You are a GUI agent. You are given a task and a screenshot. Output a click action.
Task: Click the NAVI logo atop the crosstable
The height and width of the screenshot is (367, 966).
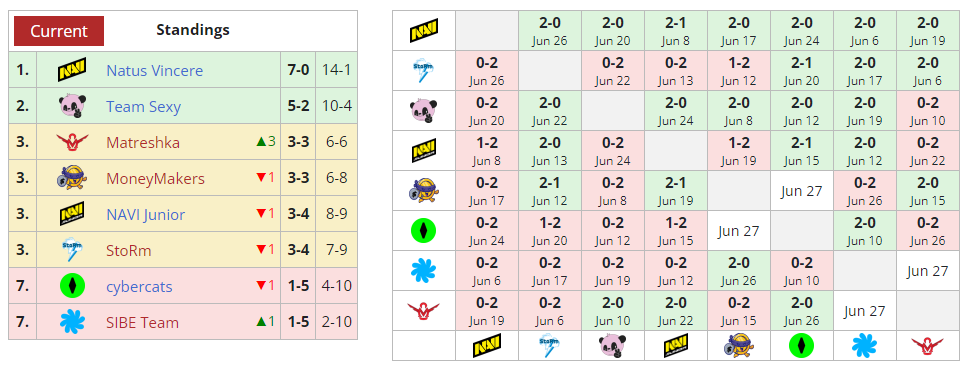pos(424,30)
